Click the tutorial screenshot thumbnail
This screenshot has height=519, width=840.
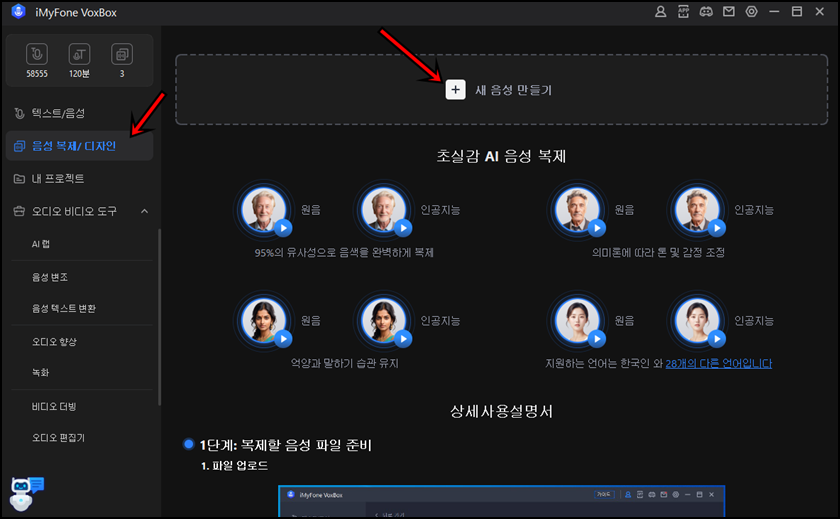(x=501, y=501)
